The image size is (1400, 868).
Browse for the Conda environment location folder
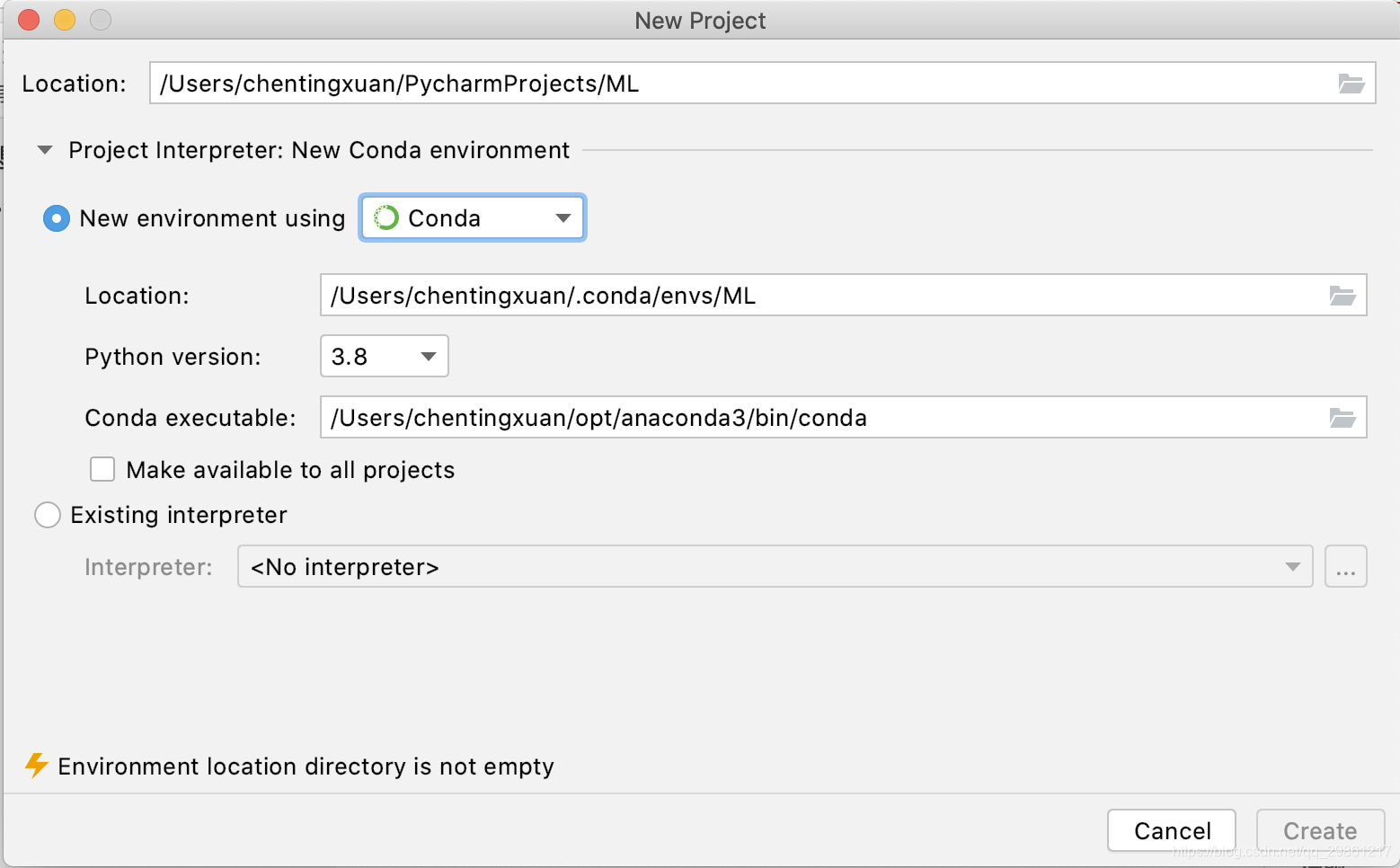tap(1342, 296)
